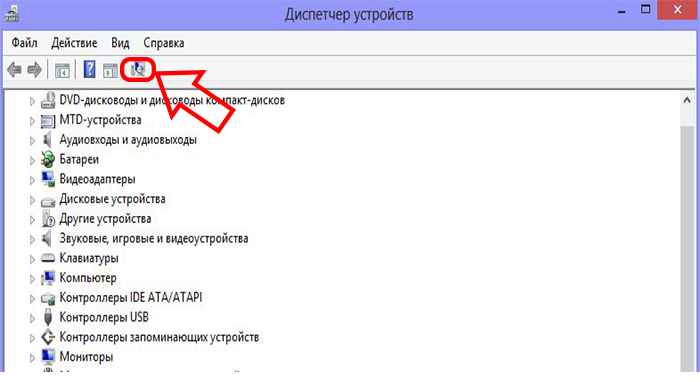Open the blue Help question mark icon
Viewport: 700px width, 382px height.
pyautogui.click(x=90, y=70)
